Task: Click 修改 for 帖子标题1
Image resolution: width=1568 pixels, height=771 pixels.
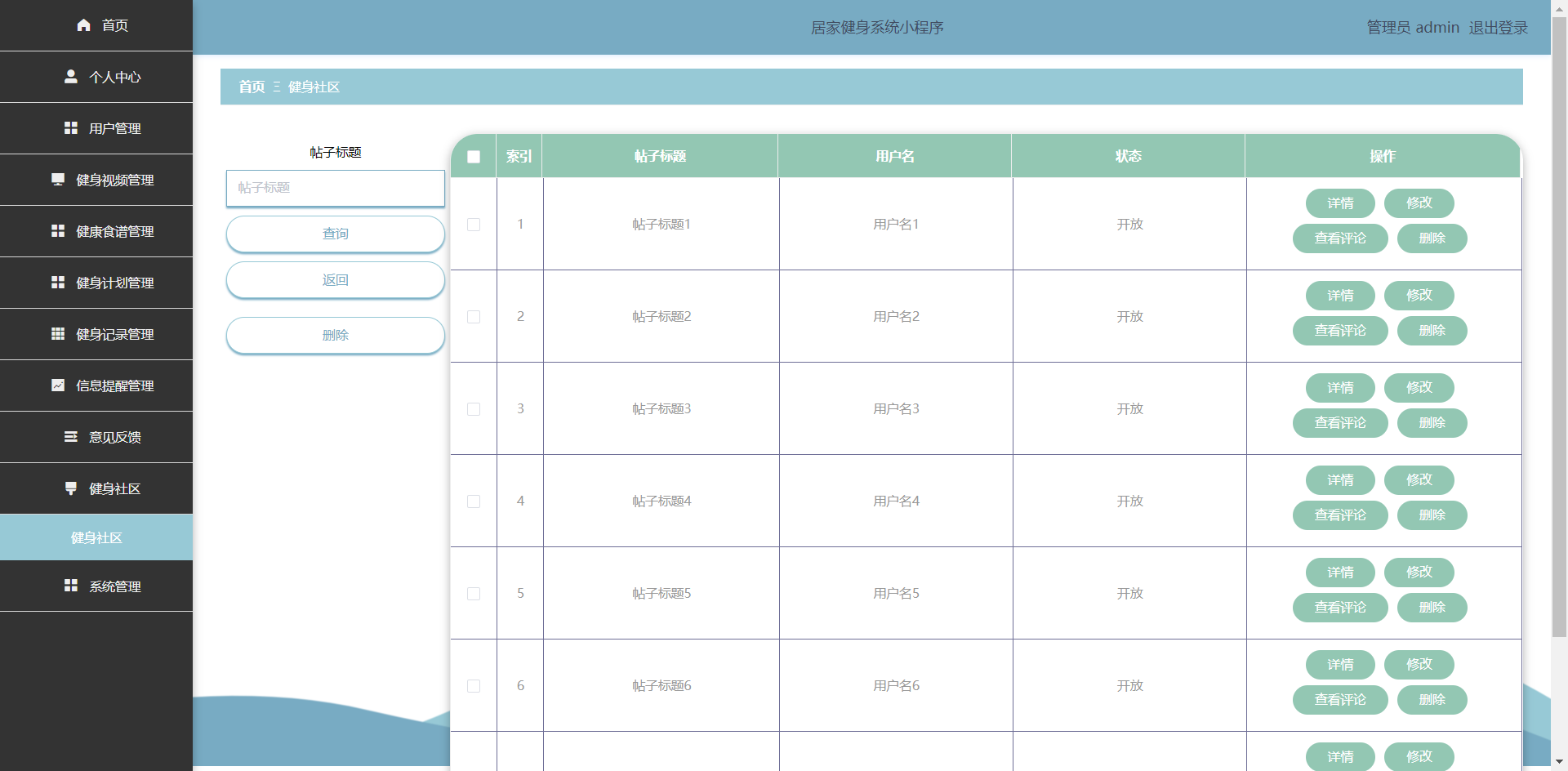Action: pos(1419,203)
